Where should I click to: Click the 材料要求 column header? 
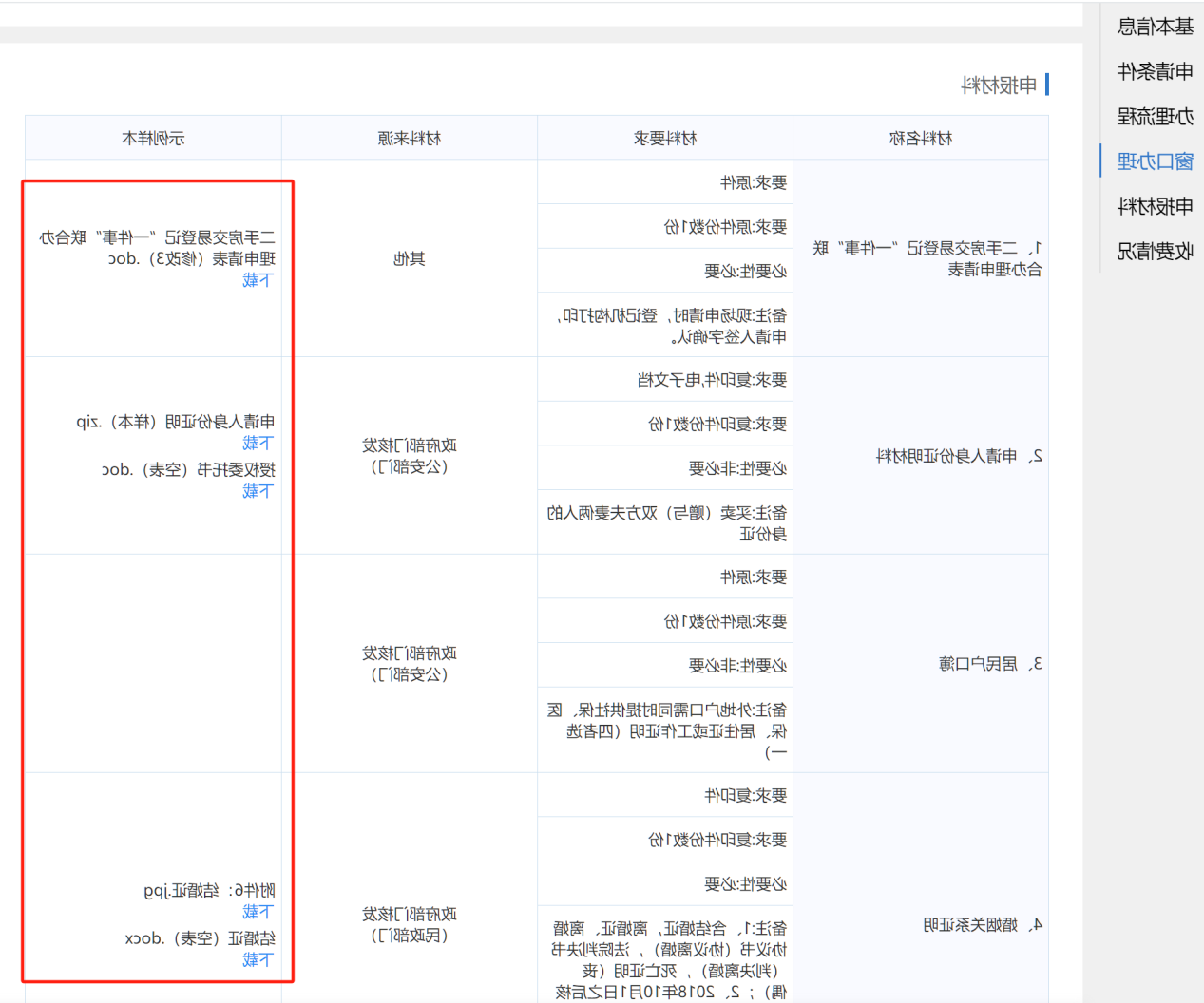665,139
